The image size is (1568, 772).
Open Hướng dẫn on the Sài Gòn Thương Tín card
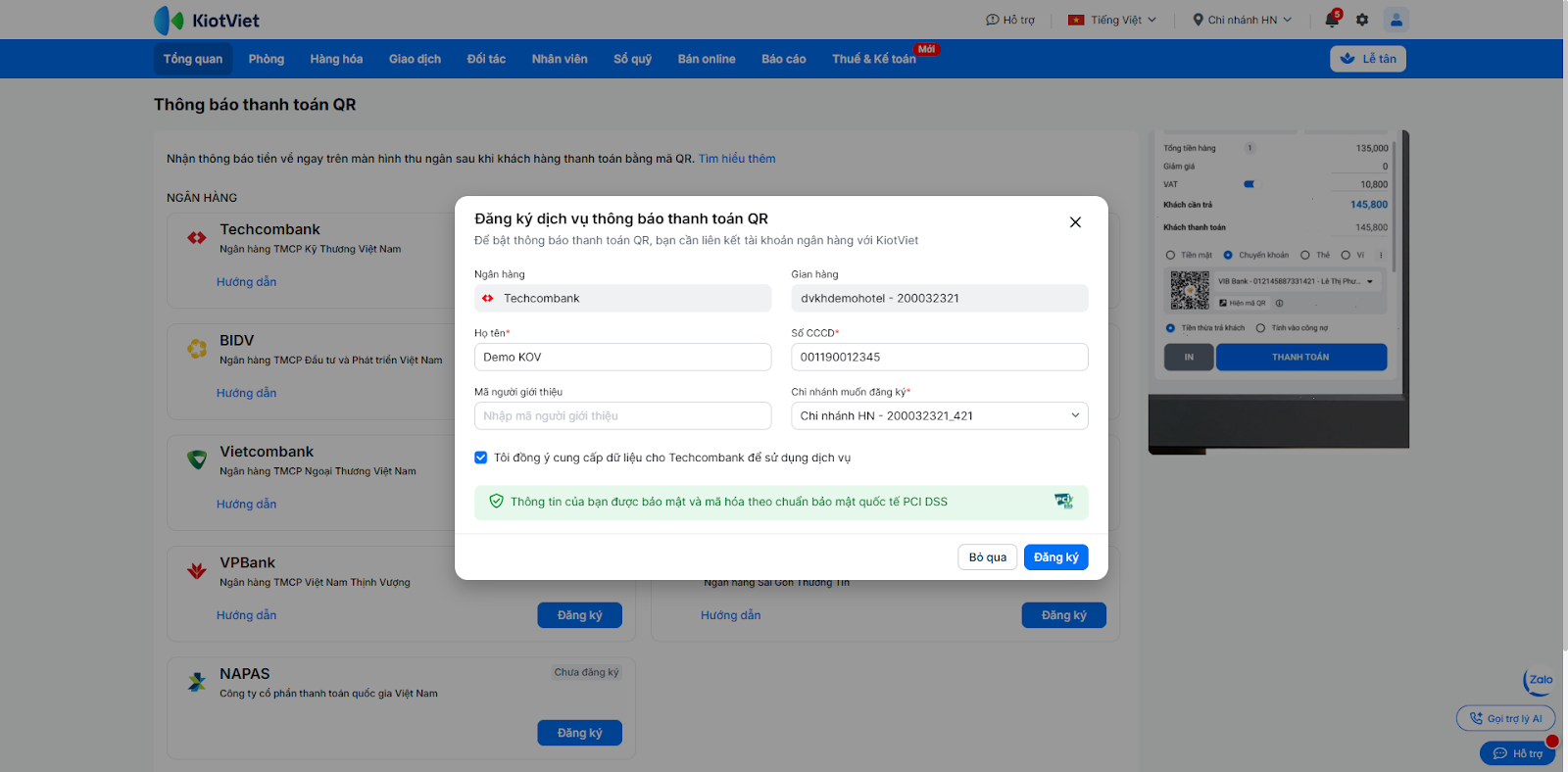click(731, 615)
